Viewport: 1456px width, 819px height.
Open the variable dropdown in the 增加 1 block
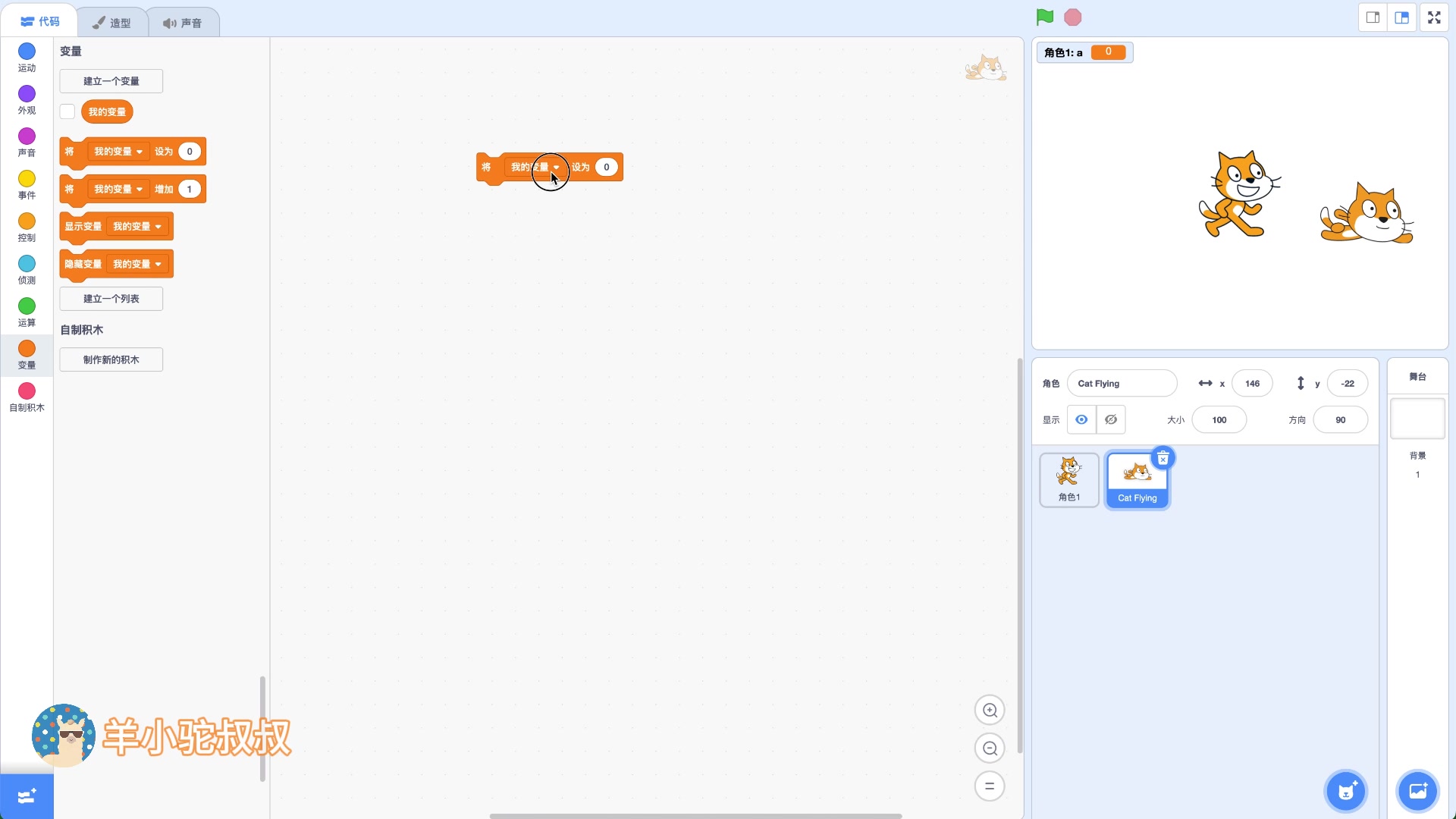[140, 189]
